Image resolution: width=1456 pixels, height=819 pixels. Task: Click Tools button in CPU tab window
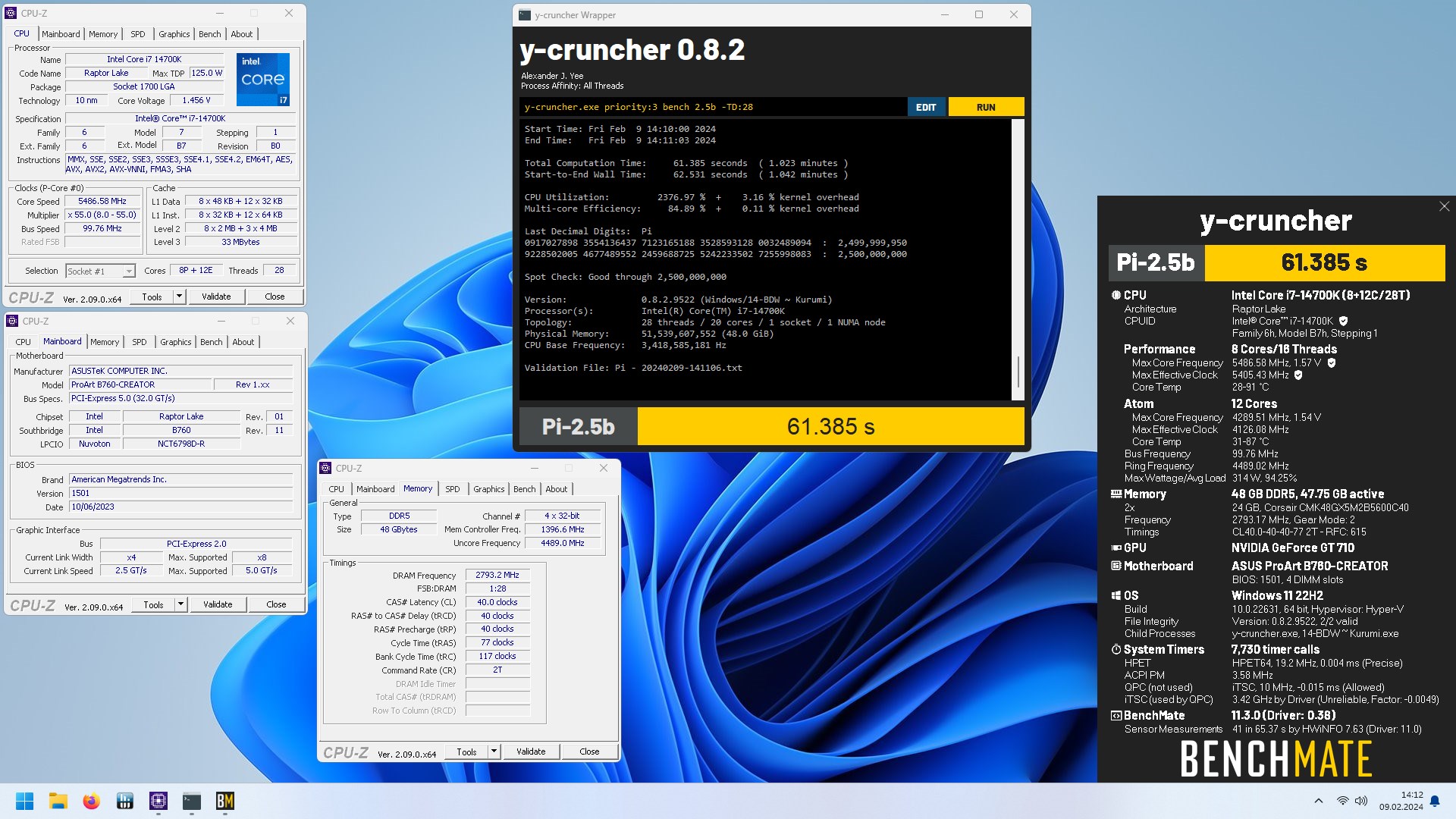pos(152,297)
